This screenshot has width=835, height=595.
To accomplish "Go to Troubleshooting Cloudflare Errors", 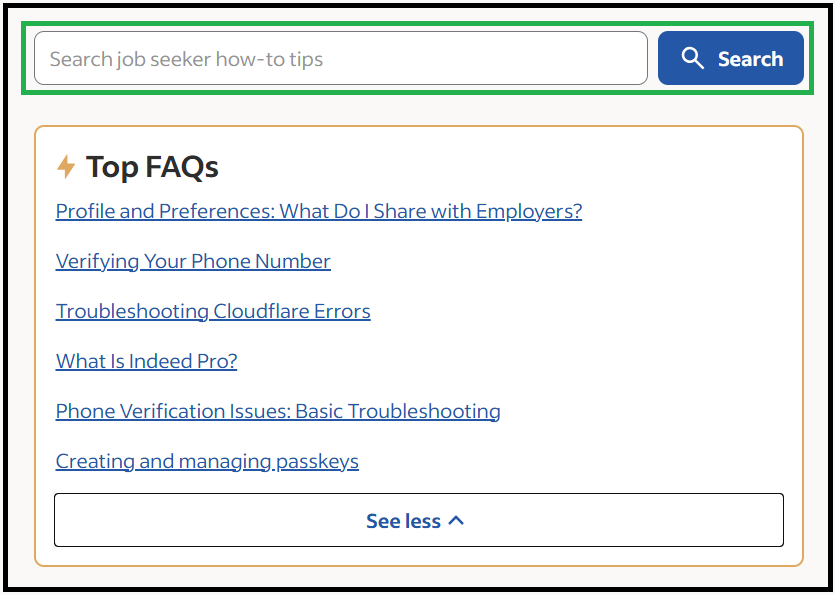I will 213,311.
